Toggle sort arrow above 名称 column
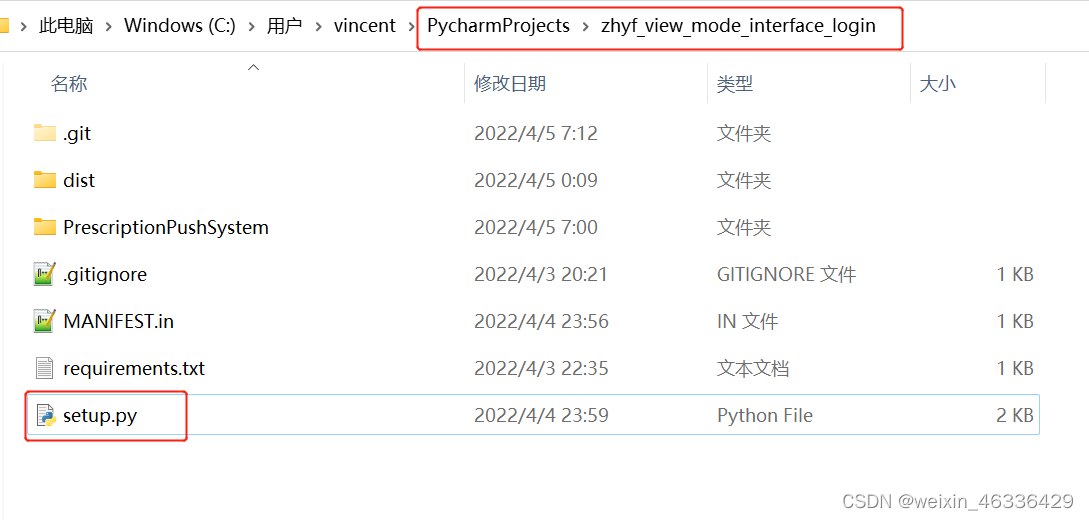1089x520 pixels. (253, 67)
